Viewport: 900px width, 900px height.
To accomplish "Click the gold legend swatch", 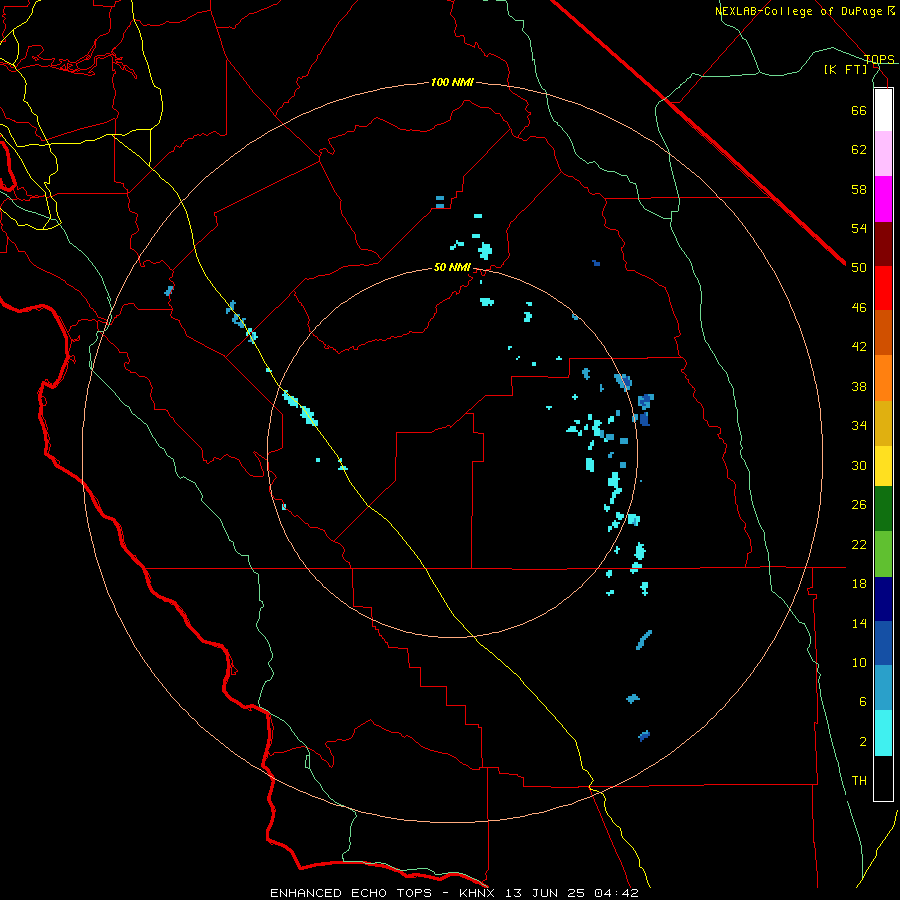I will point(883,423).
